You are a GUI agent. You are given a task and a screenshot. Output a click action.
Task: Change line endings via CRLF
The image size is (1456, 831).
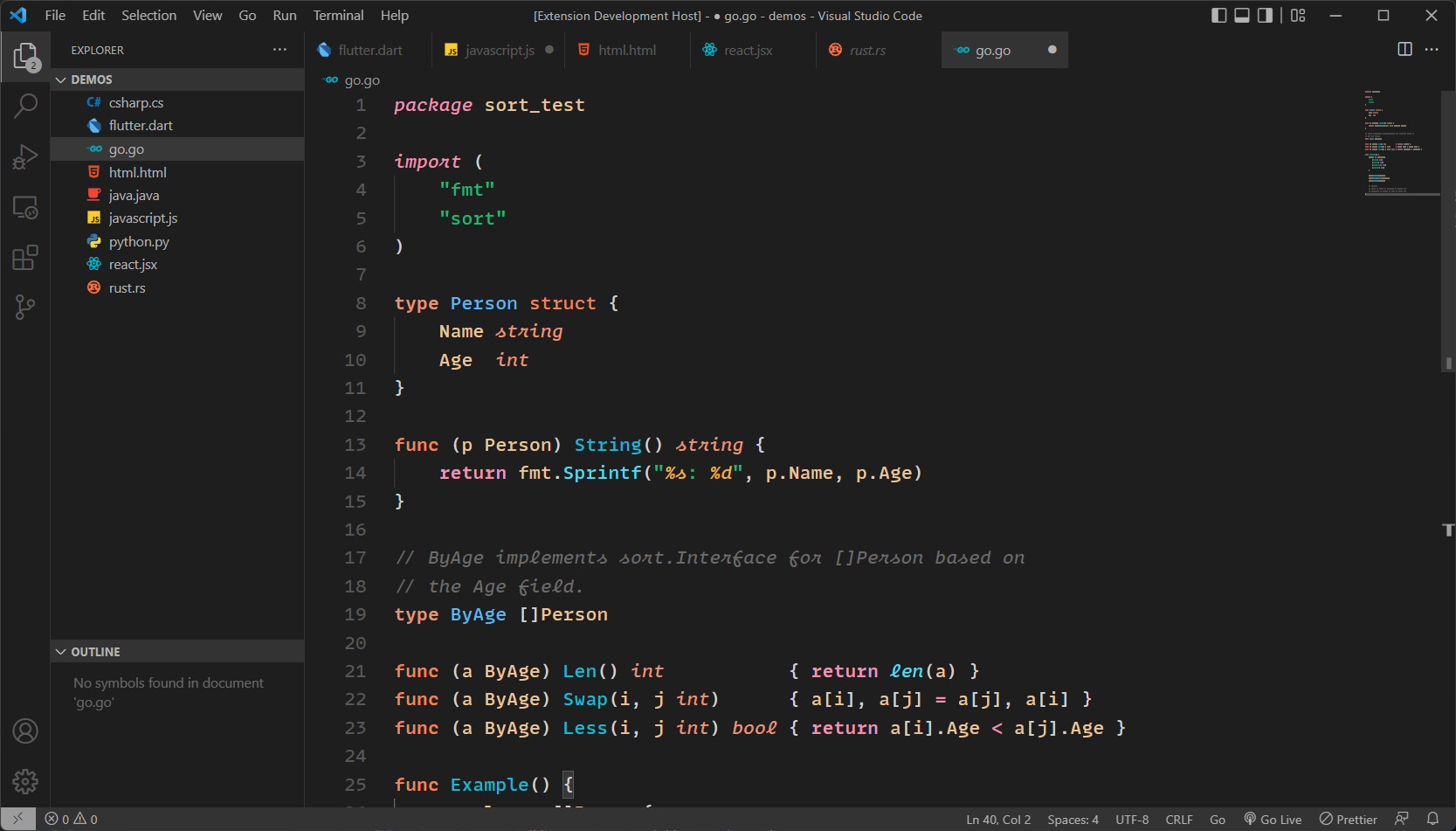coord(1179,820)
